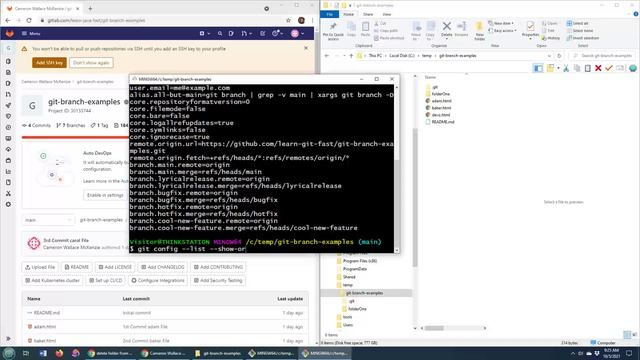The width and height of the screenshot is (640, 360).
Task: Switch to the Explorer Share ribbon tab
Action: click(368, 14)
